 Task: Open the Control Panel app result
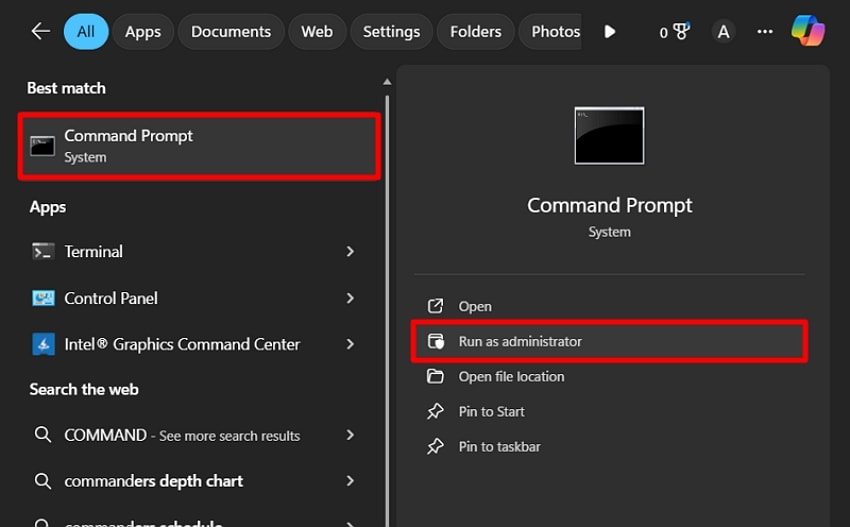194,298
